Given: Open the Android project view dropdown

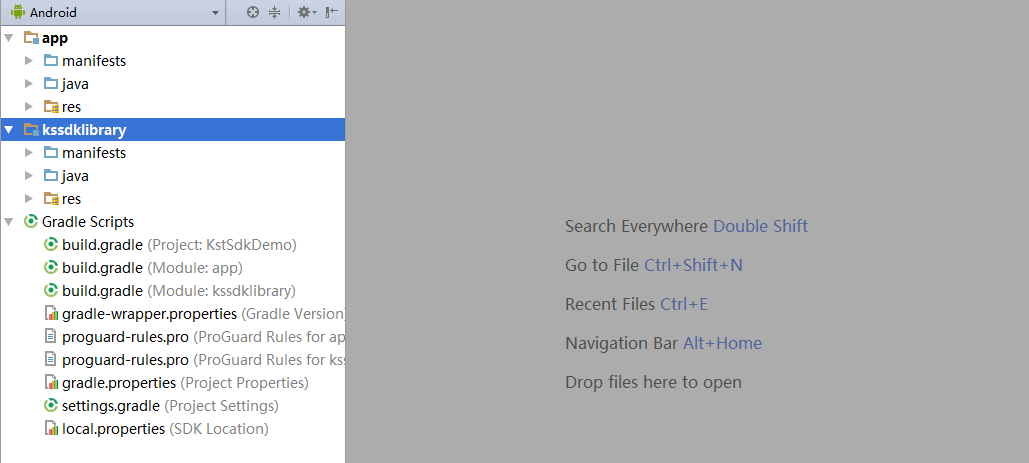Looking at the screenshot, I should pyautogui.click(x=215, y=13).
